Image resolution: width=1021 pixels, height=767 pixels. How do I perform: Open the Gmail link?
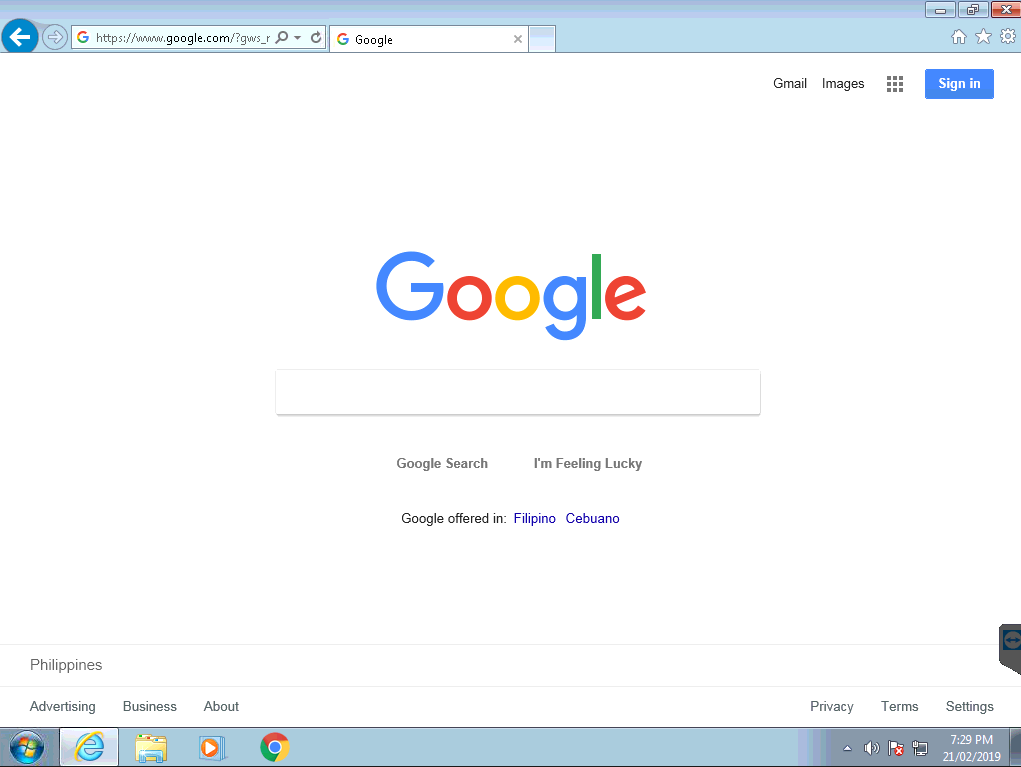tap(790, 83)
